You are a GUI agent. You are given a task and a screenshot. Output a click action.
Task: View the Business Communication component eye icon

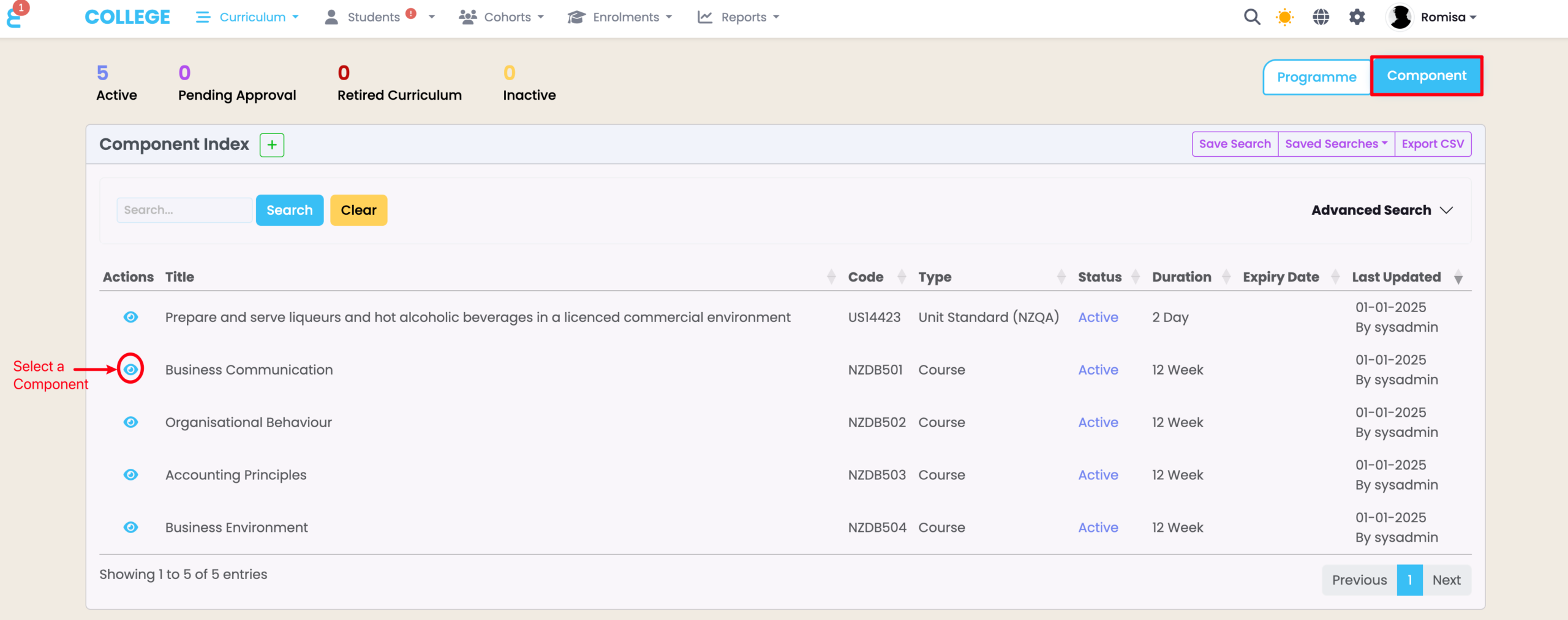[x=130, y=369]
